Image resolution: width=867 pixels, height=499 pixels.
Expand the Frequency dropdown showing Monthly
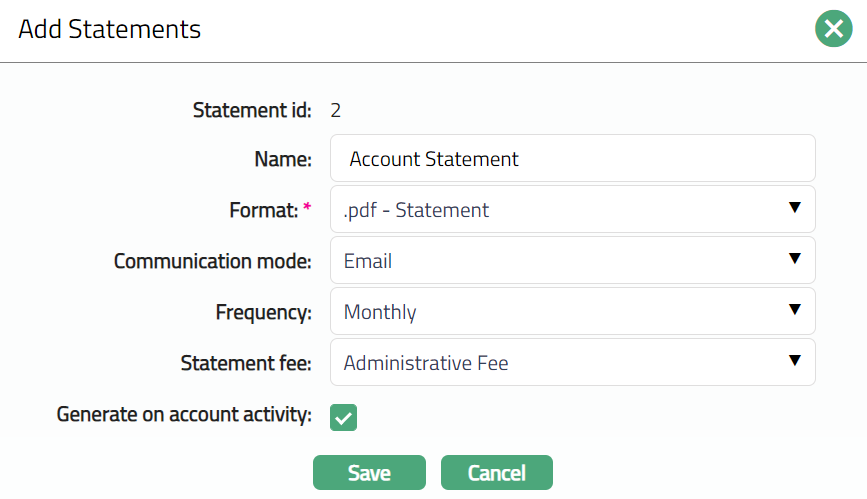(560, 312)
